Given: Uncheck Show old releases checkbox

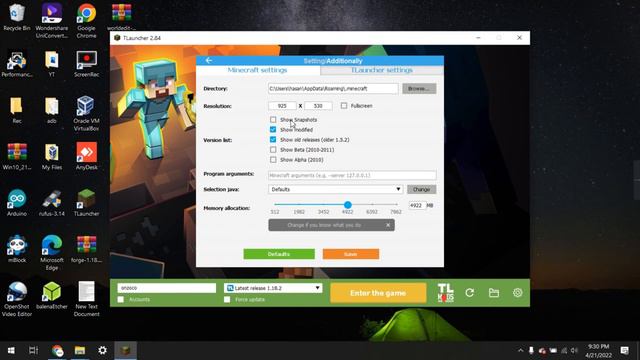Looking at the screenshot, I should [x=273, y=140].
